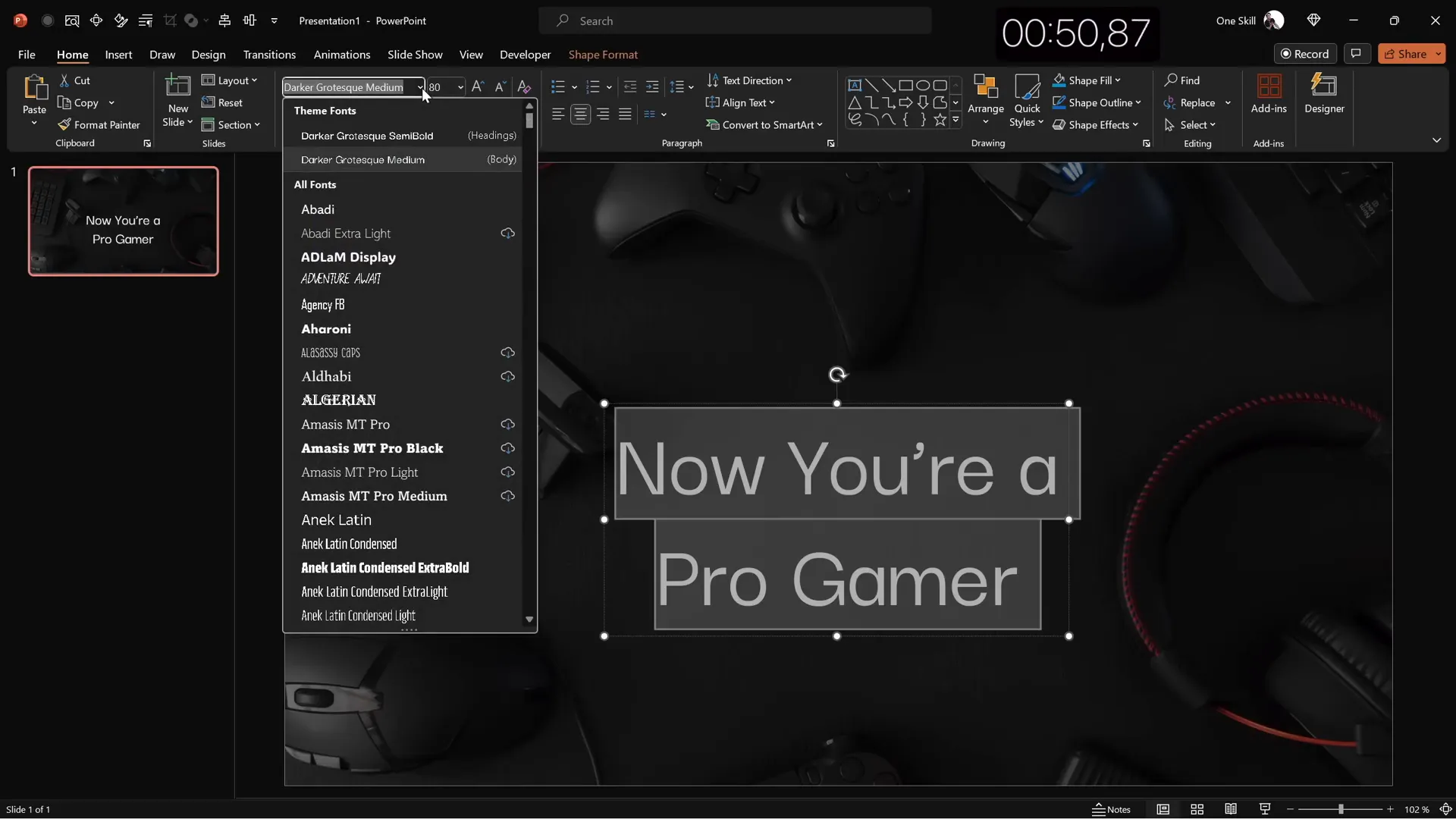Image resolution: width=1456 pixels, height=819 pixels.
Task: Insert a rectangle from the shape gallery
Action: 907,85
